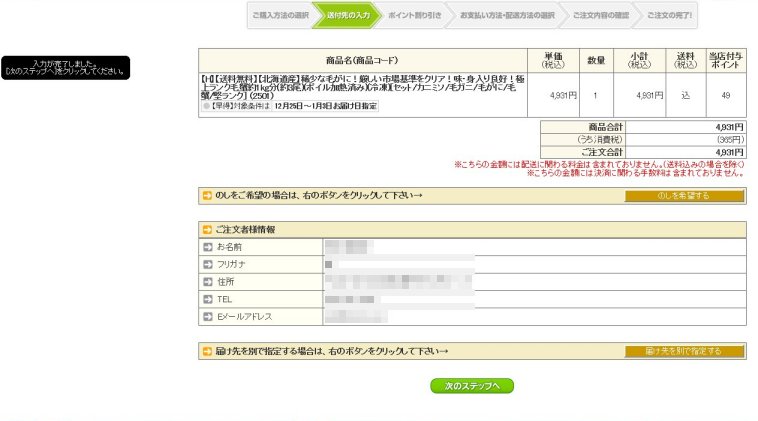Select the ご注文の完了 step
Image resolution: width=758 pixels, height=421 pixels.
pyautogui.click(x=664, y=16)
